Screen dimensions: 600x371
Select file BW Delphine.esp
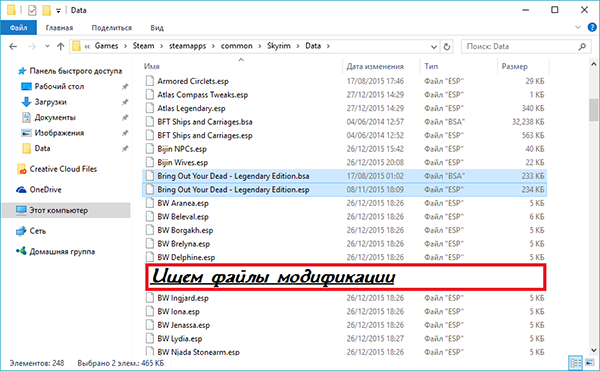click(186, 257)
